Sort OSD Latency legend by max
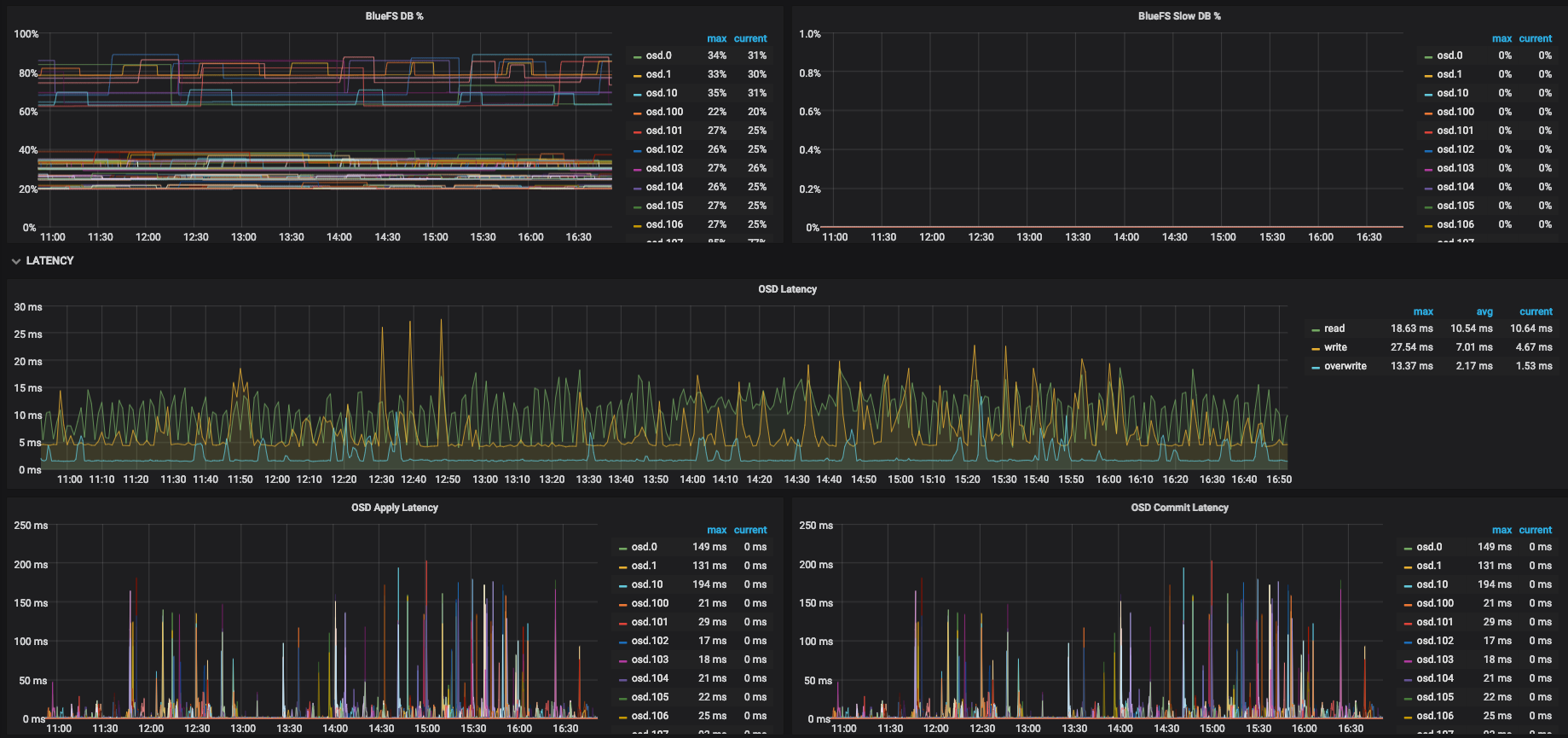1568x738 pixels. (x=1423, y=311)
